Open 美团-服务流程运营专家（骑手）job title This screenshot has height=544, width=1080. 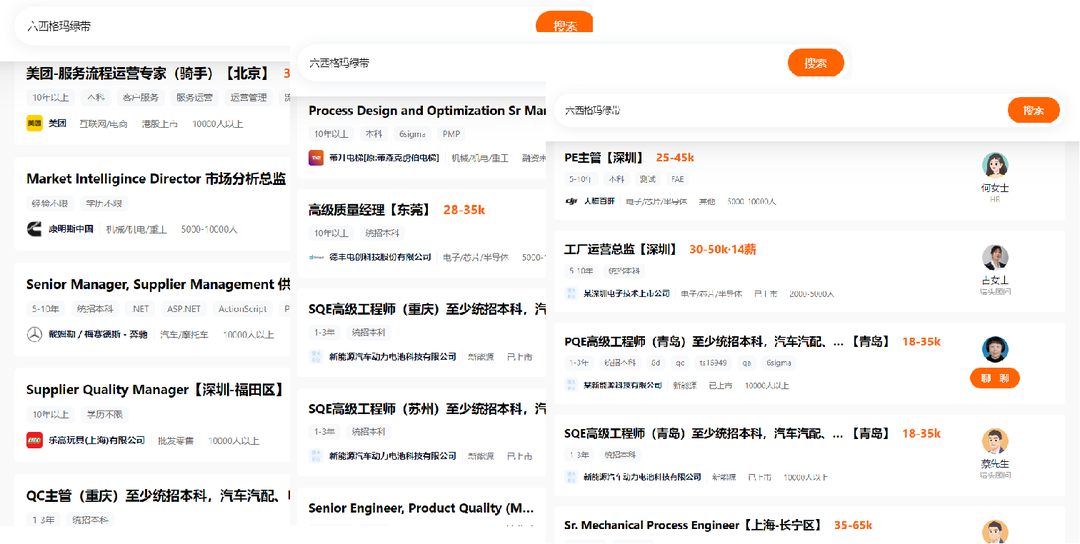(147, 73)
